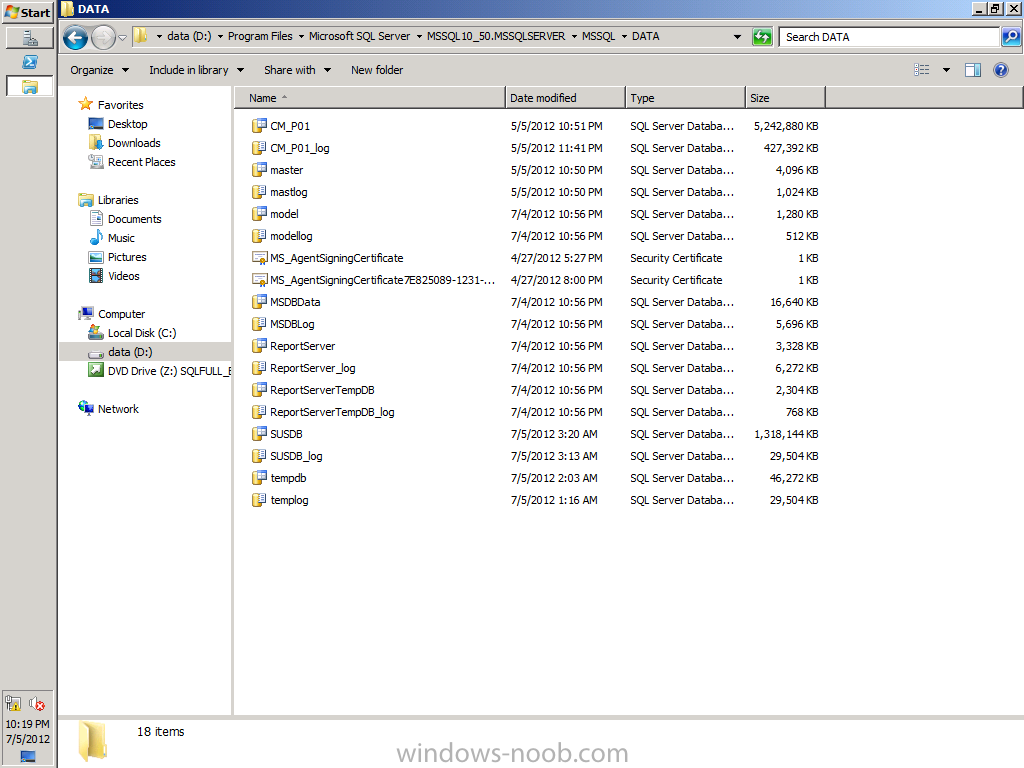
Task: Go back with the Back arrow button
Action: (x=75, y=37)
